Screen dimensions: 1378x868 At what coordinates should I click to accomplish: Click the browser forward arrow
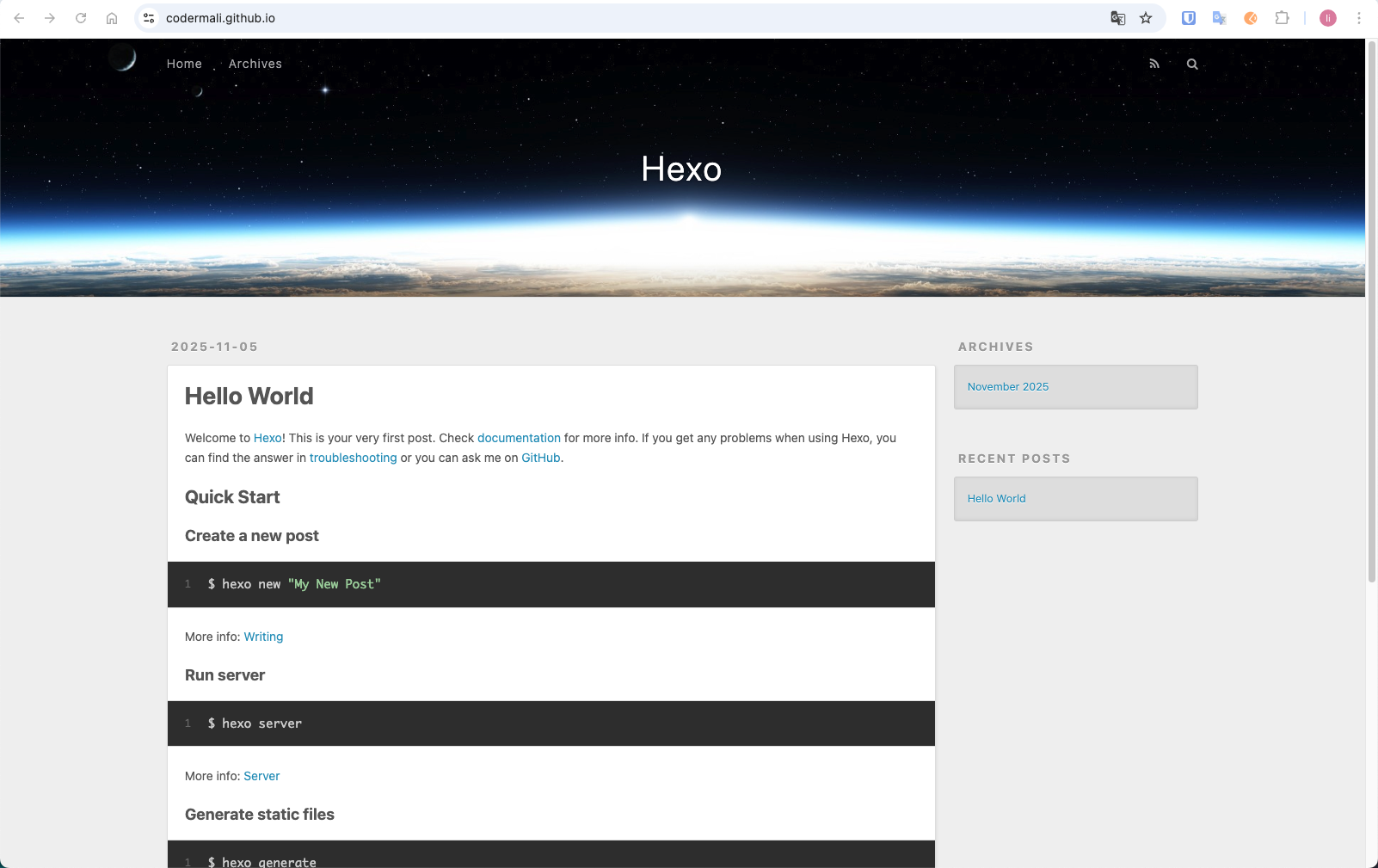50,18
